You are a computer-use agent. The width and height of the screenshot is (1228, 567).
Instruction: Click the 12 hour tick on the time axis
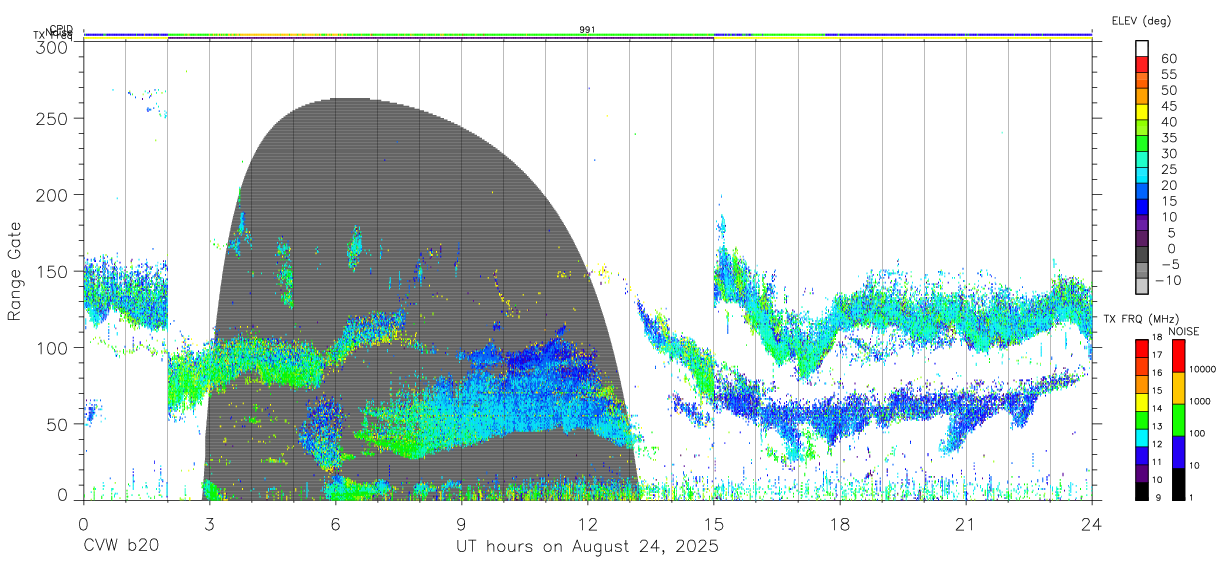pos(587,524)
